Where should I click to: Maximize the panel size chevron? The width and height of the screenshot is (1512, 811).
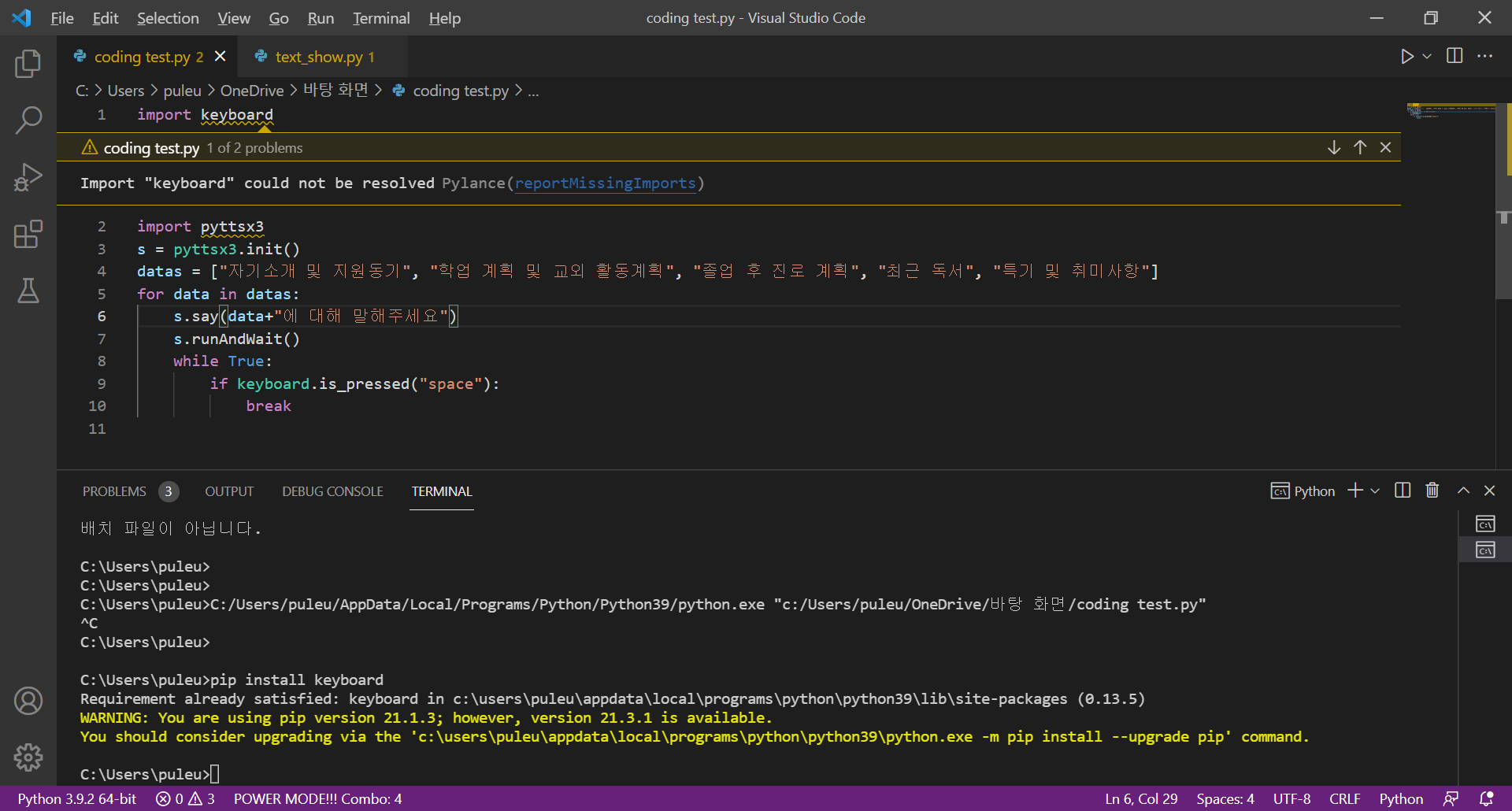tap(1463, 491)
